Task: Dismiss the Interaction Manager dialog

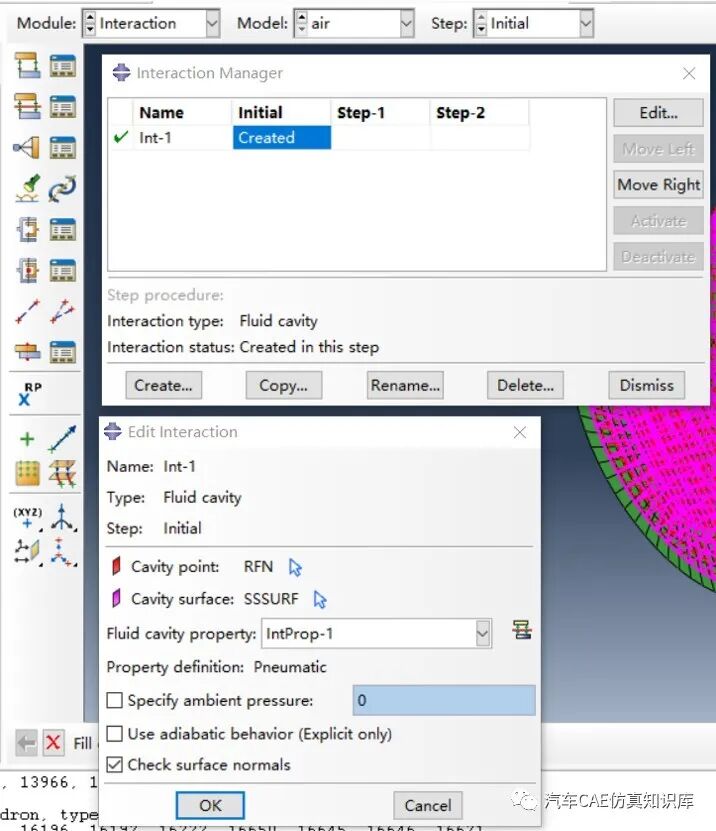Action: pos(647,385)
